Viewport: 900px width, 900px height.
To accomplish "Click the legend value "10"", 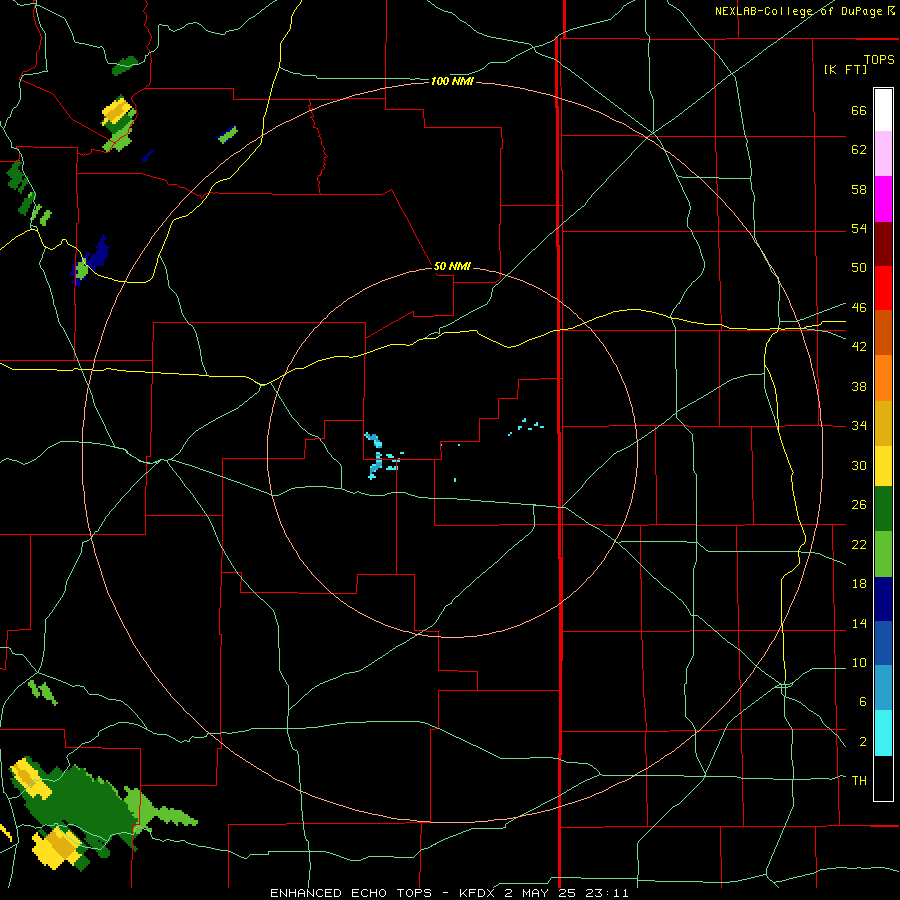I will point(859,662).
